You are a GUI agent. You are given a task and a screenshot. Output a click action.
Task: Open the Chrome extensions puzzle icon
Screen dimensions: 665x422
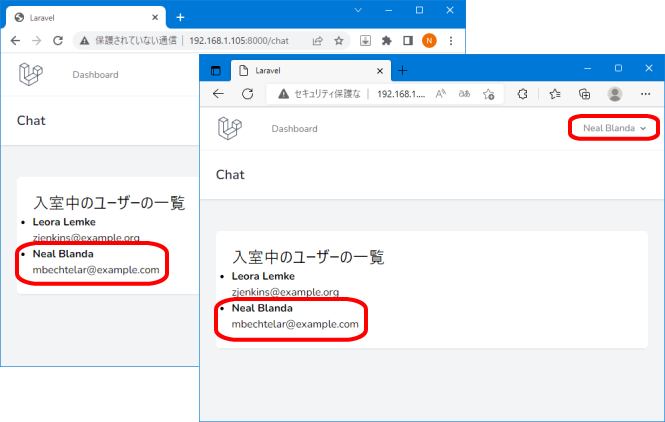pyautogui.click(x=386, y=41)
